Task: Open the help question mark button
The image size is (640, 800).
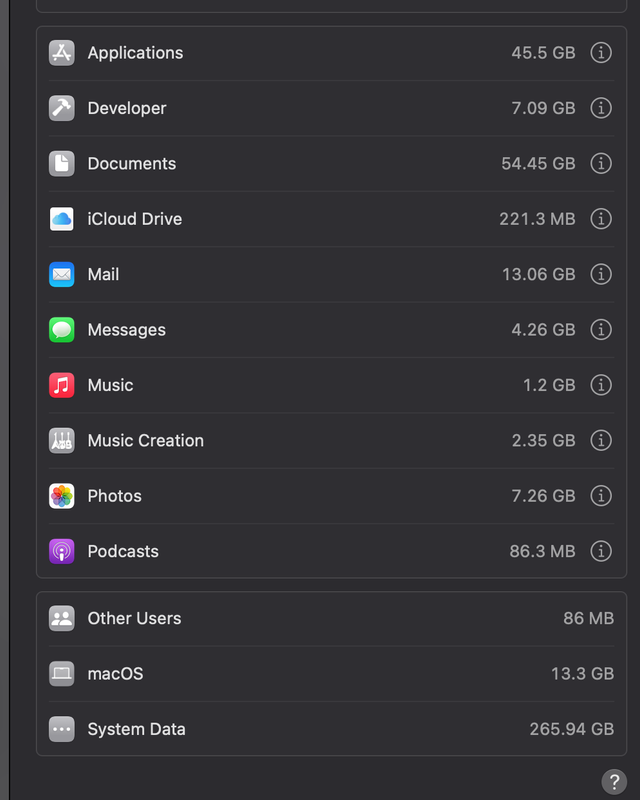Action: (614, 782)
